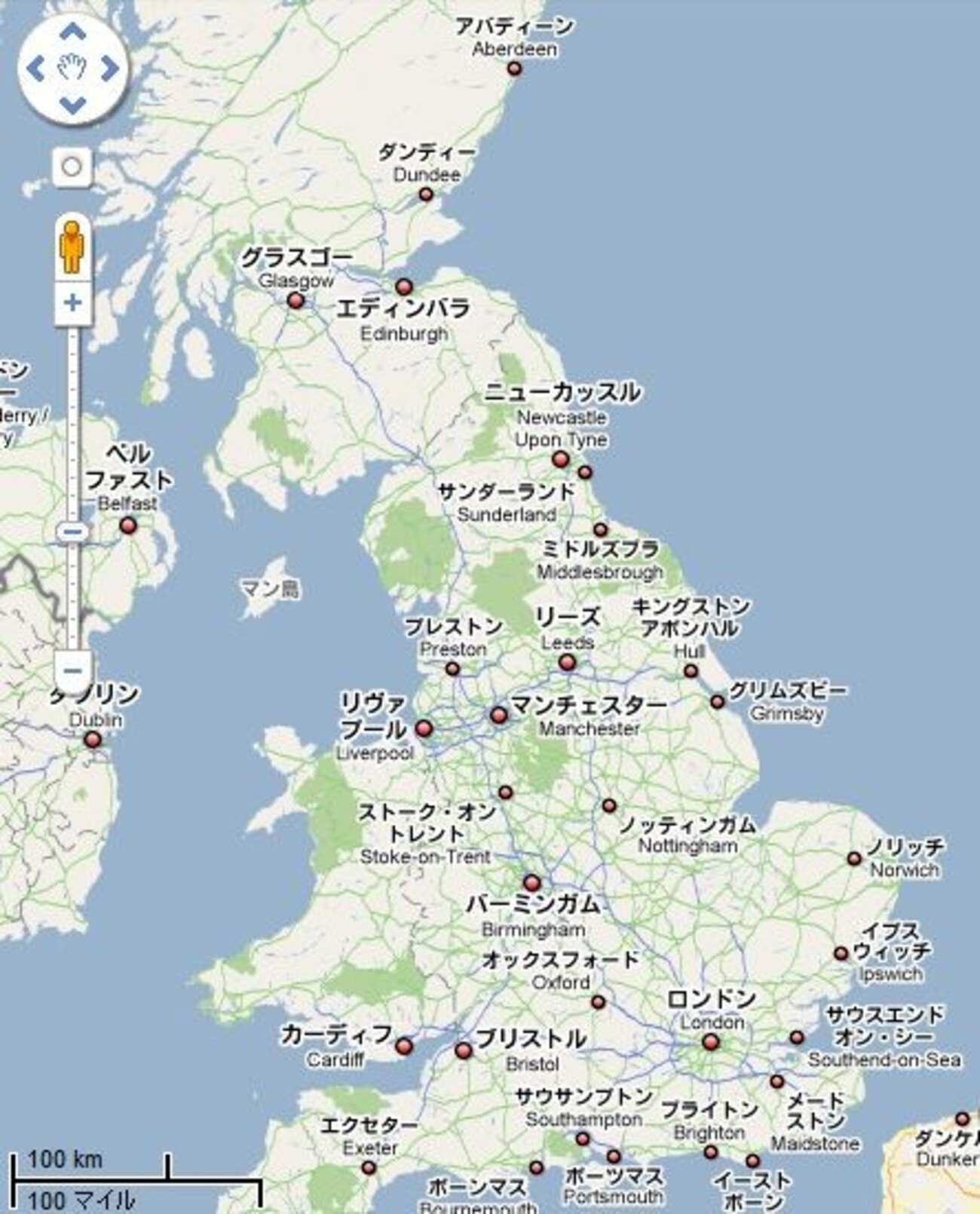Zoom out with the minus button at bottom
Viewport: 980px width, 1214px height.
(73, 670)
